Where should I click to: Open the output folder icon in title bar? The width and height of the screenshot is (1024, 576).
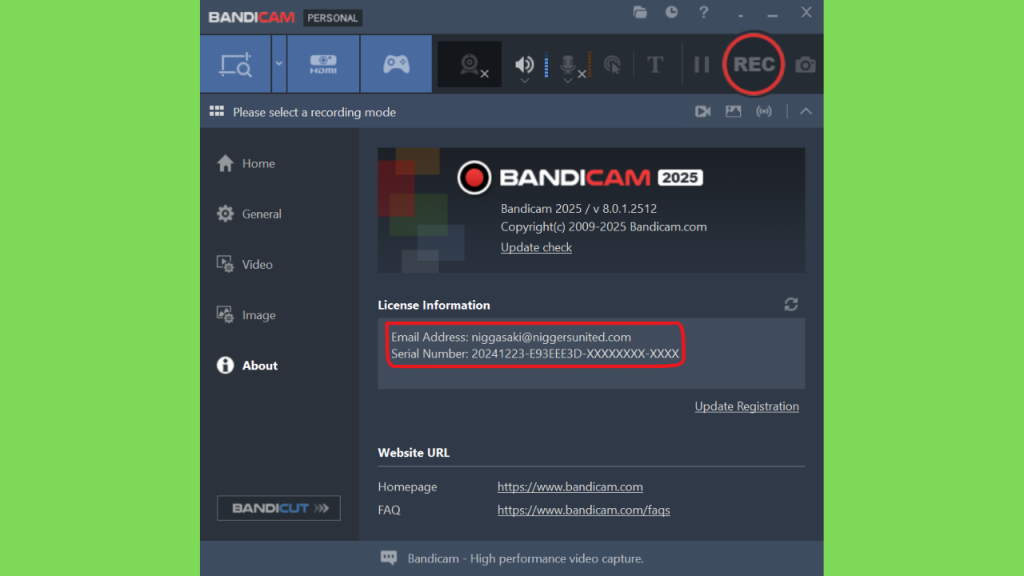(640, 12)
